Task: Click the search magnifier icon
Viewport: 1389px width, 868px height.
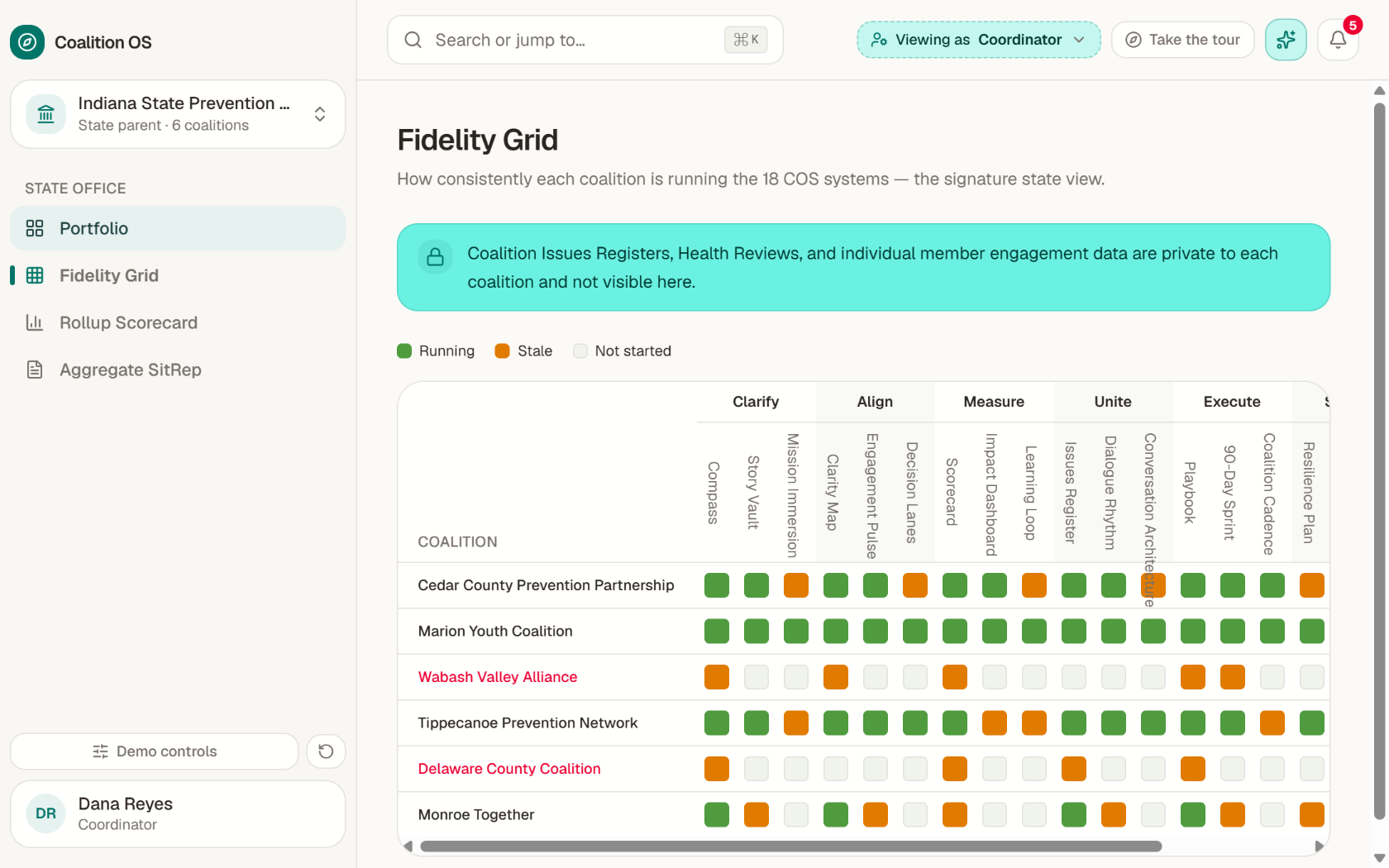Action: (413, 40)
